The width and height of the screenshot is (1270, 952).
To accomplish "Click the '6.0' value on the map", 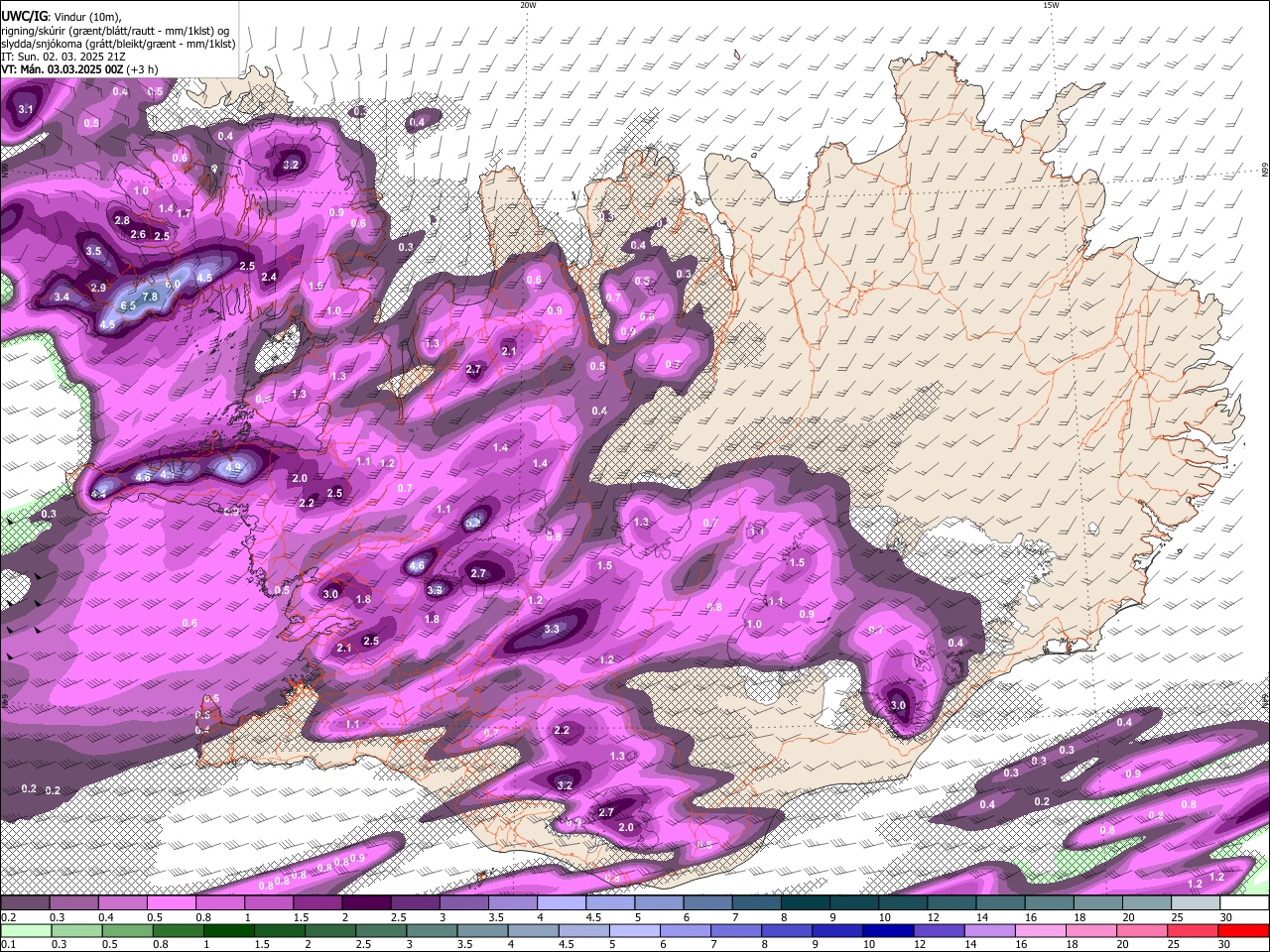I will (x=172, y=285).
